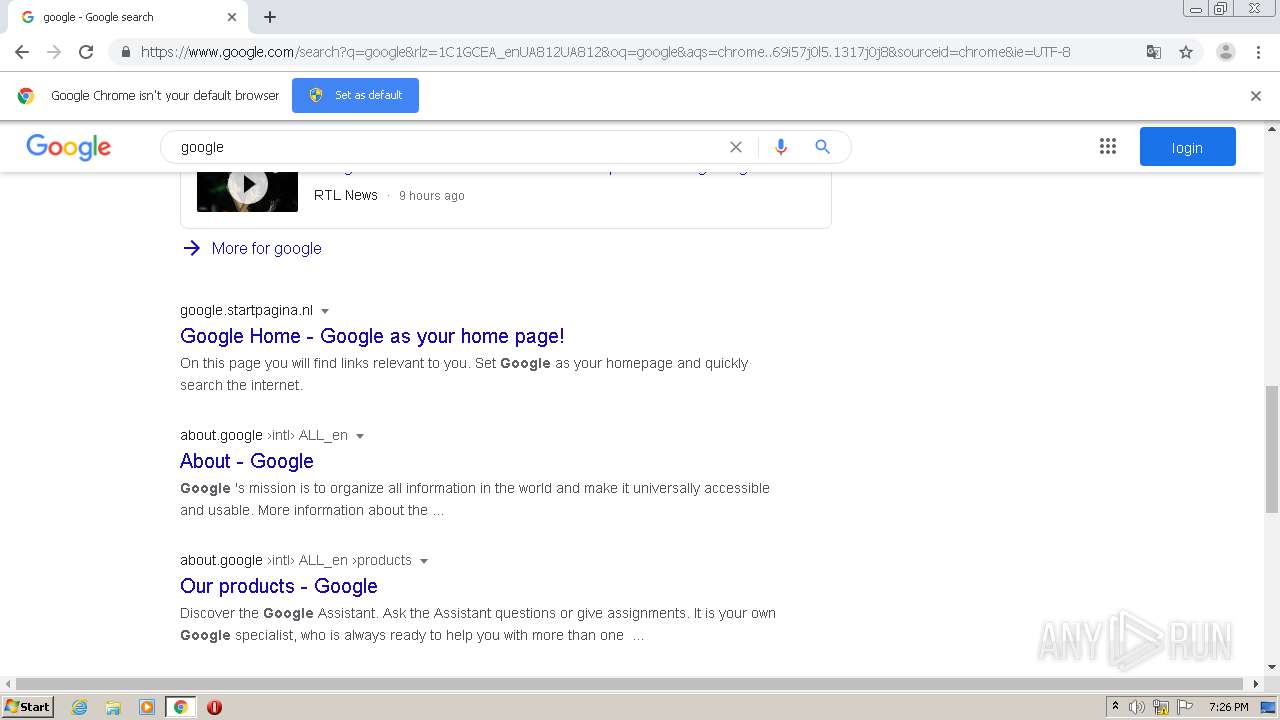
Task: Go back using the browser back arrow
Action: [x=22, y=52]
